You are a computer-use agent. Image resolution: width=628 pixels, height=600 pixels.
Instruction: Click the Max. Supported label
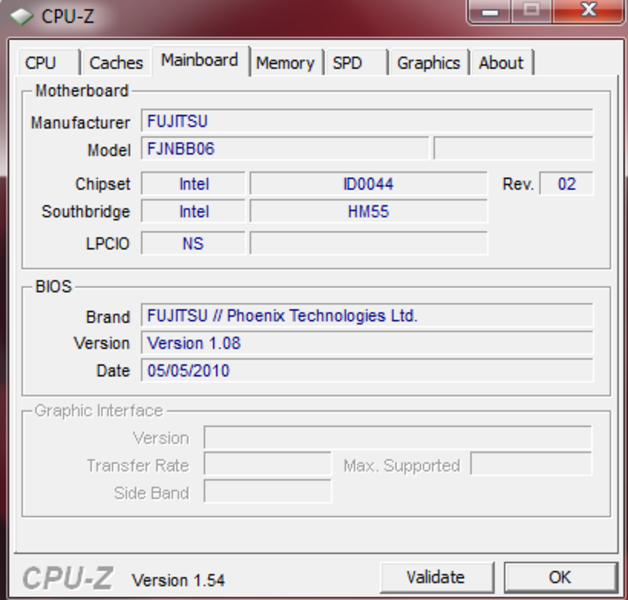(x=402, y=465)
